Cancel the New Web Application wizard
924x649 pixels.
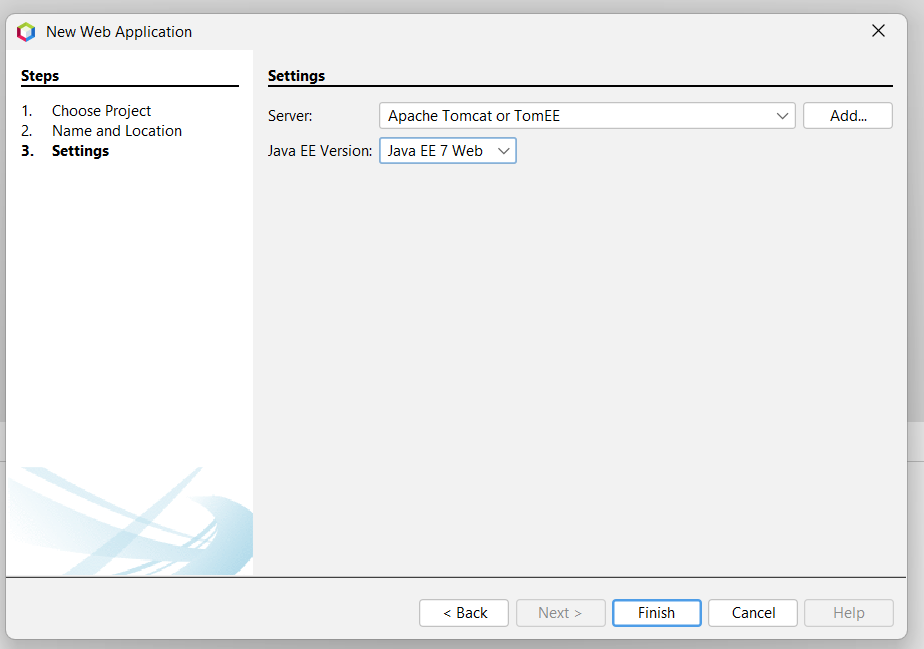pyautogui.click(x=753, y=613)
